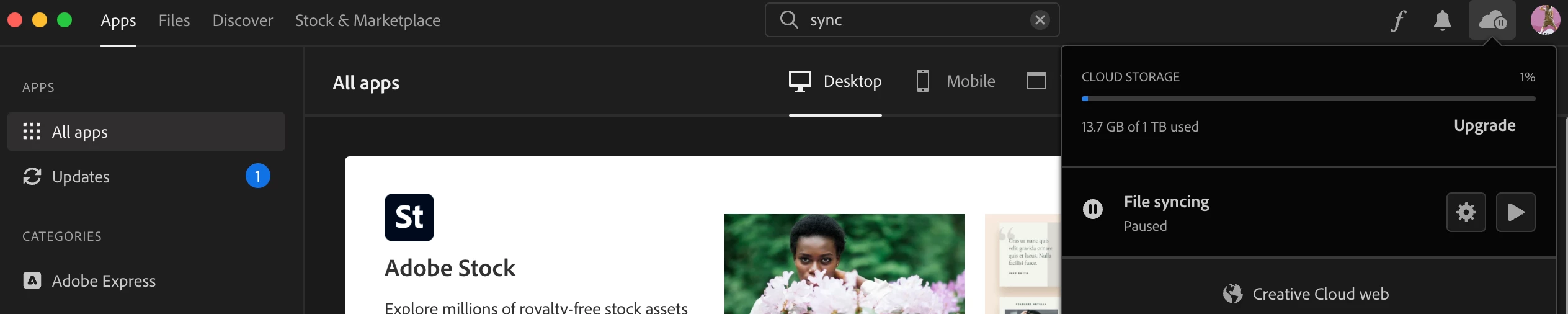Viewport: 1568px width, 314px height.
Task: Open Updates in sidebar
Action: coord(146,176)
